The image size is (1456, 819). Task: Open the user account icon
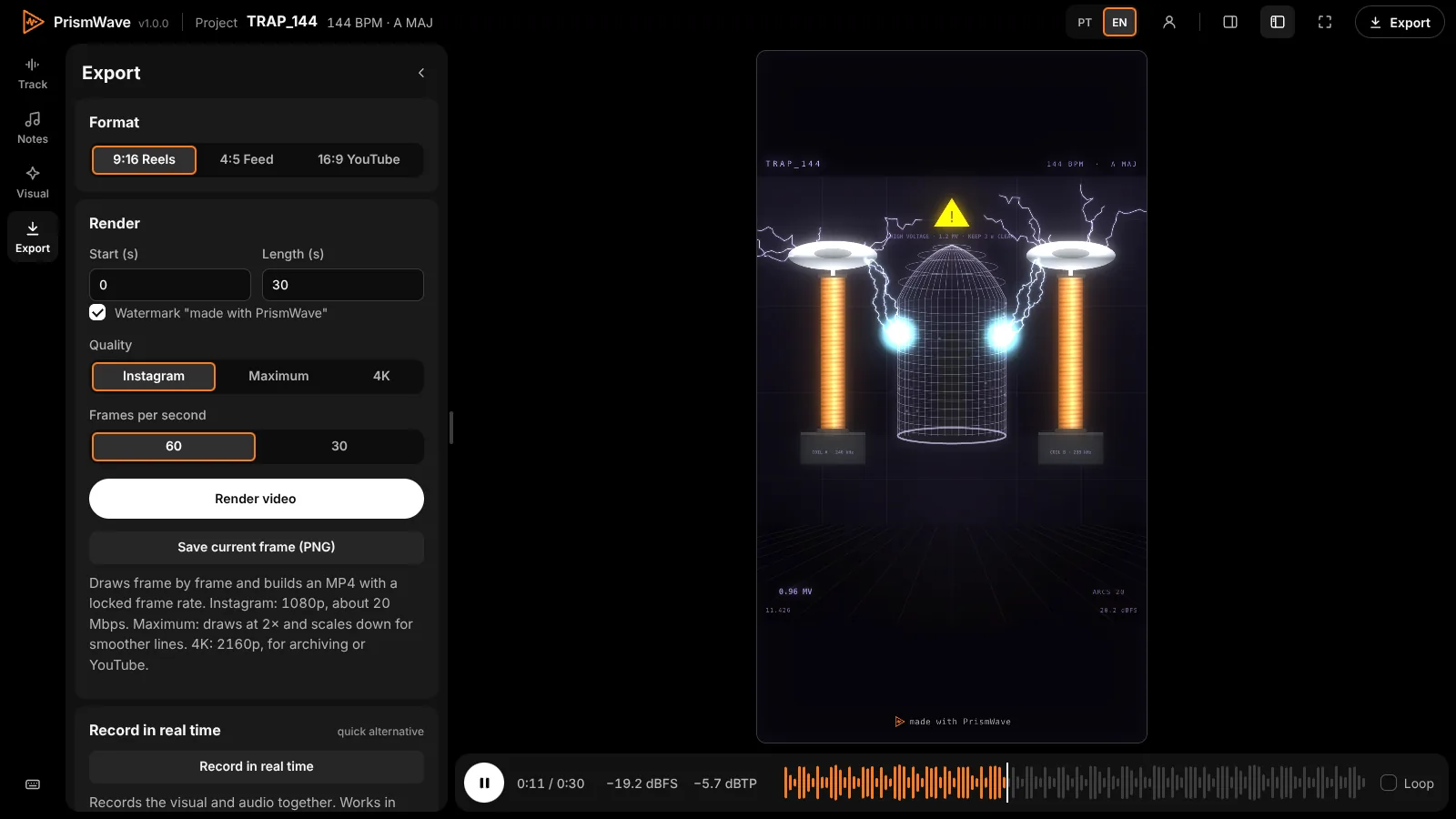pos(1169,22)
